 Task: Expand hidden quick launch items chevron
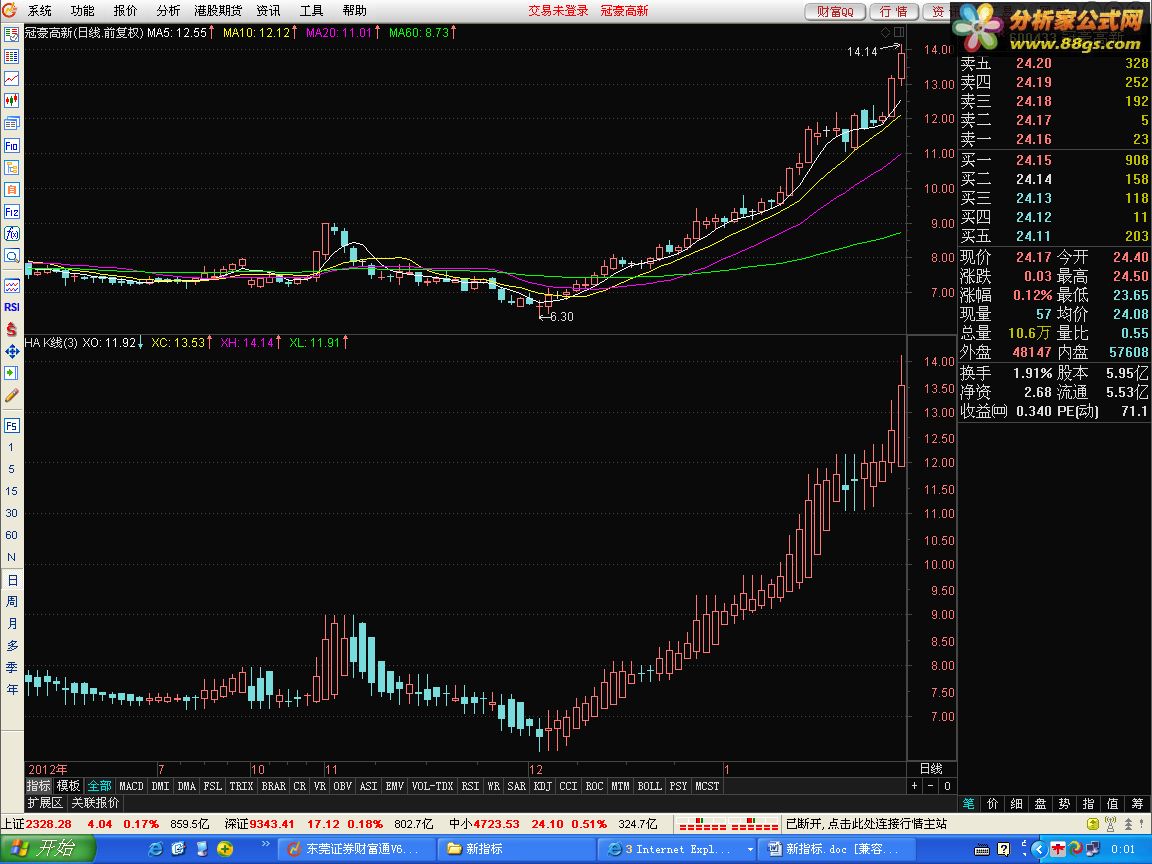[x=266, y=845]
